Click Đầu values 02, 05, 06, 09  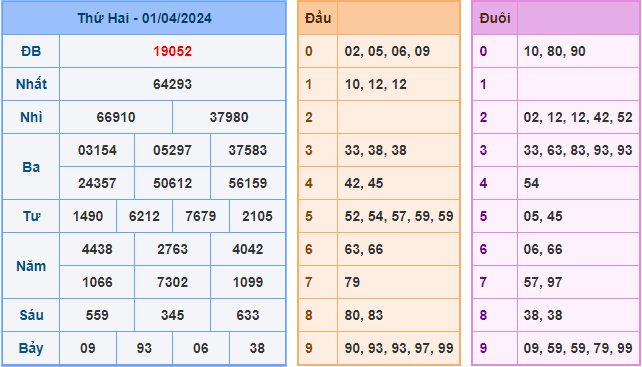pyautogui.click(x=387, y=52)
